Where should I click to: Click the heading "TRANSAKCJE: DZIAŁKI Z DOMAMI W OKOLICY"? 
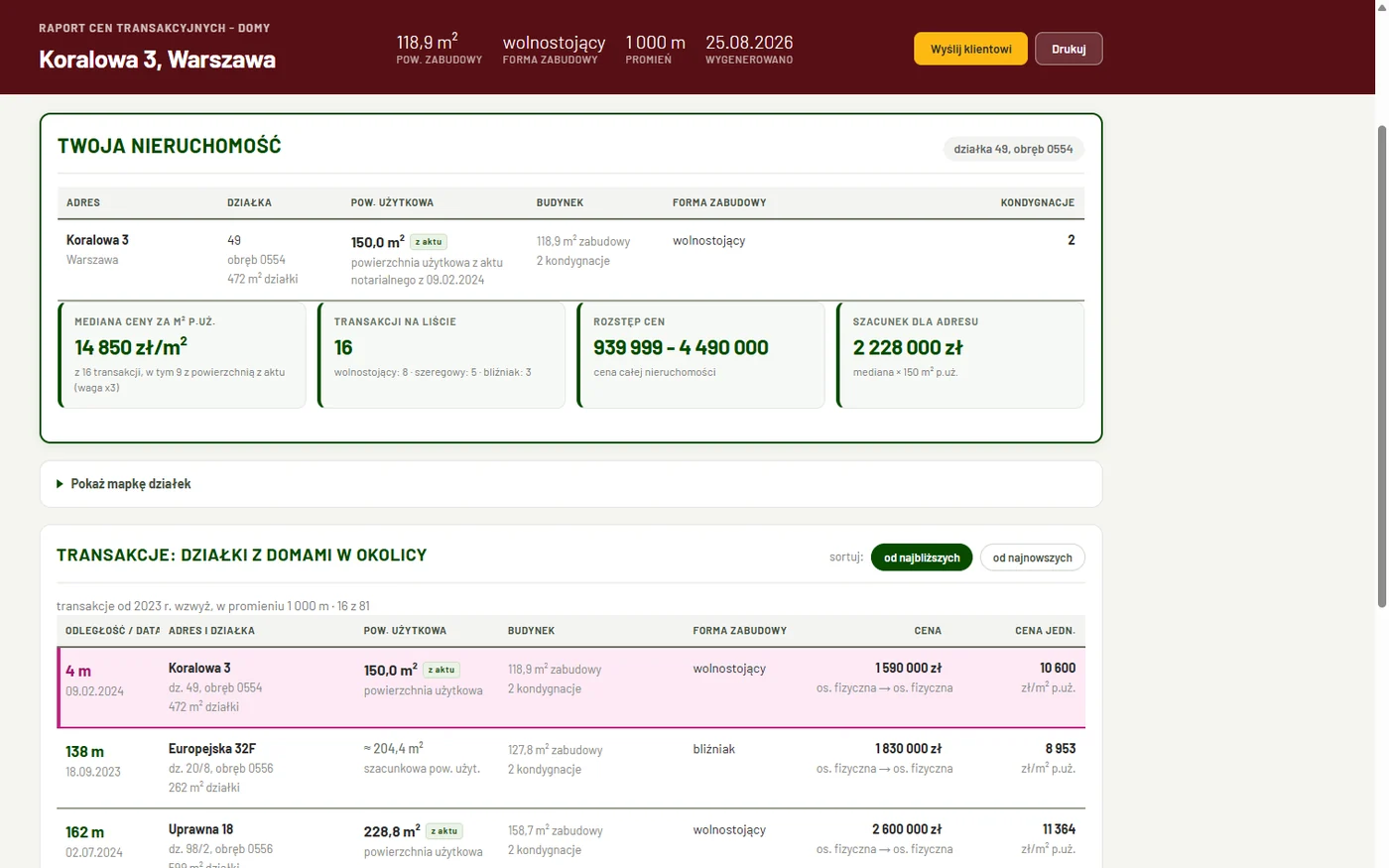pyautogui.click(x=241, y=556)
